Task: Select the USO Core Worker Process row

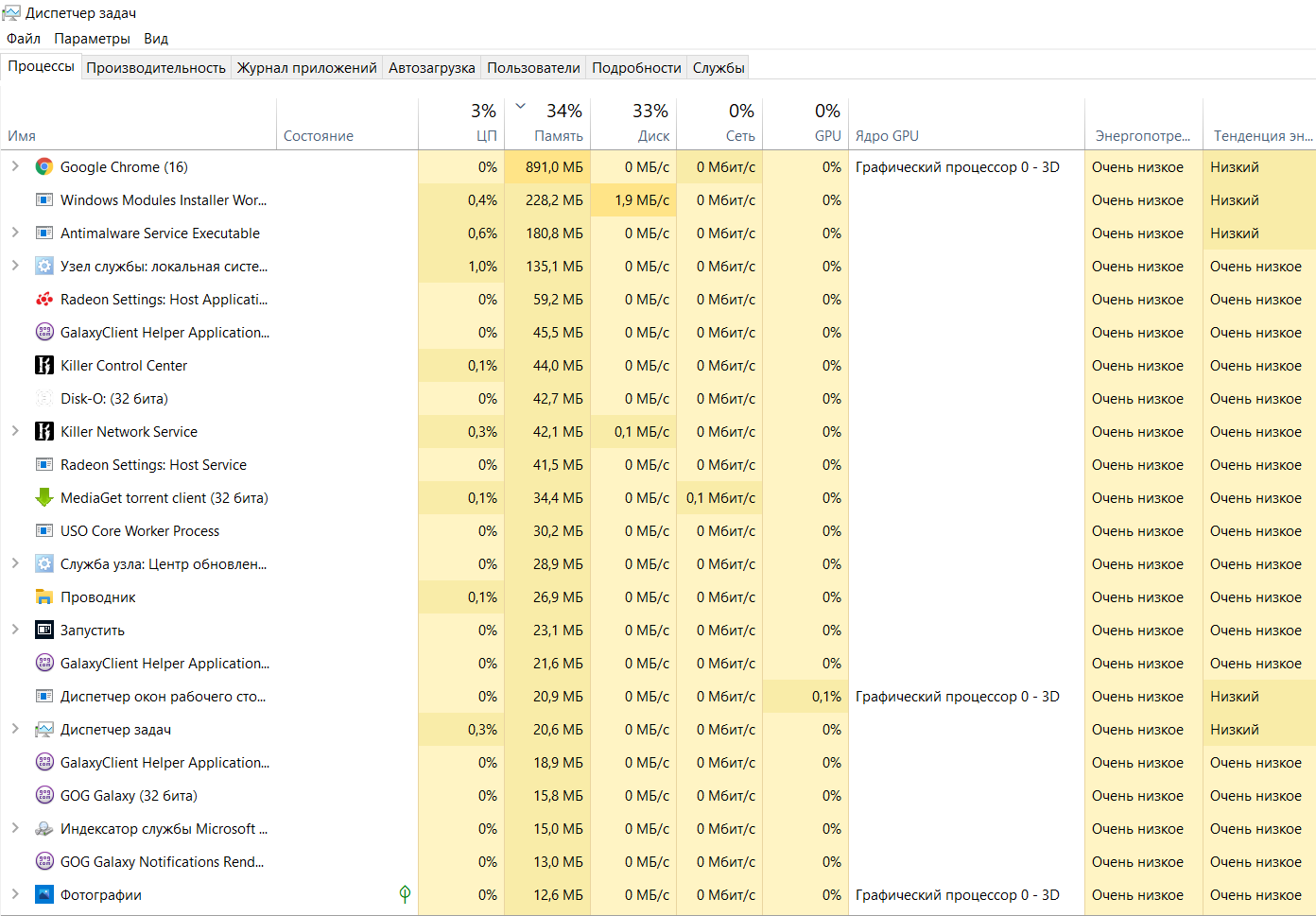Action: pyautogui.click(x=140, y=531)
